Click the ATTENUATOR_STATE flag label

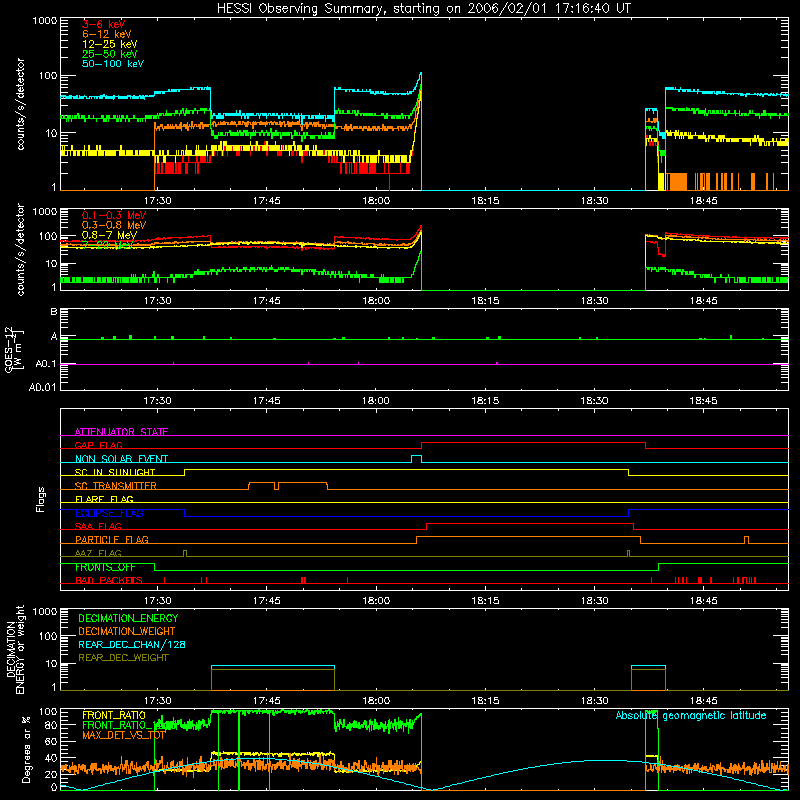coord(121,432)
